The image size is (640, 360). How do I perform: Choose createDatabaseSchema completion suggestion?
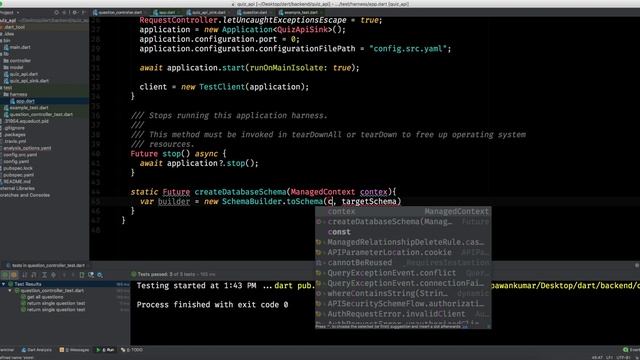click(x=403, y=222)
